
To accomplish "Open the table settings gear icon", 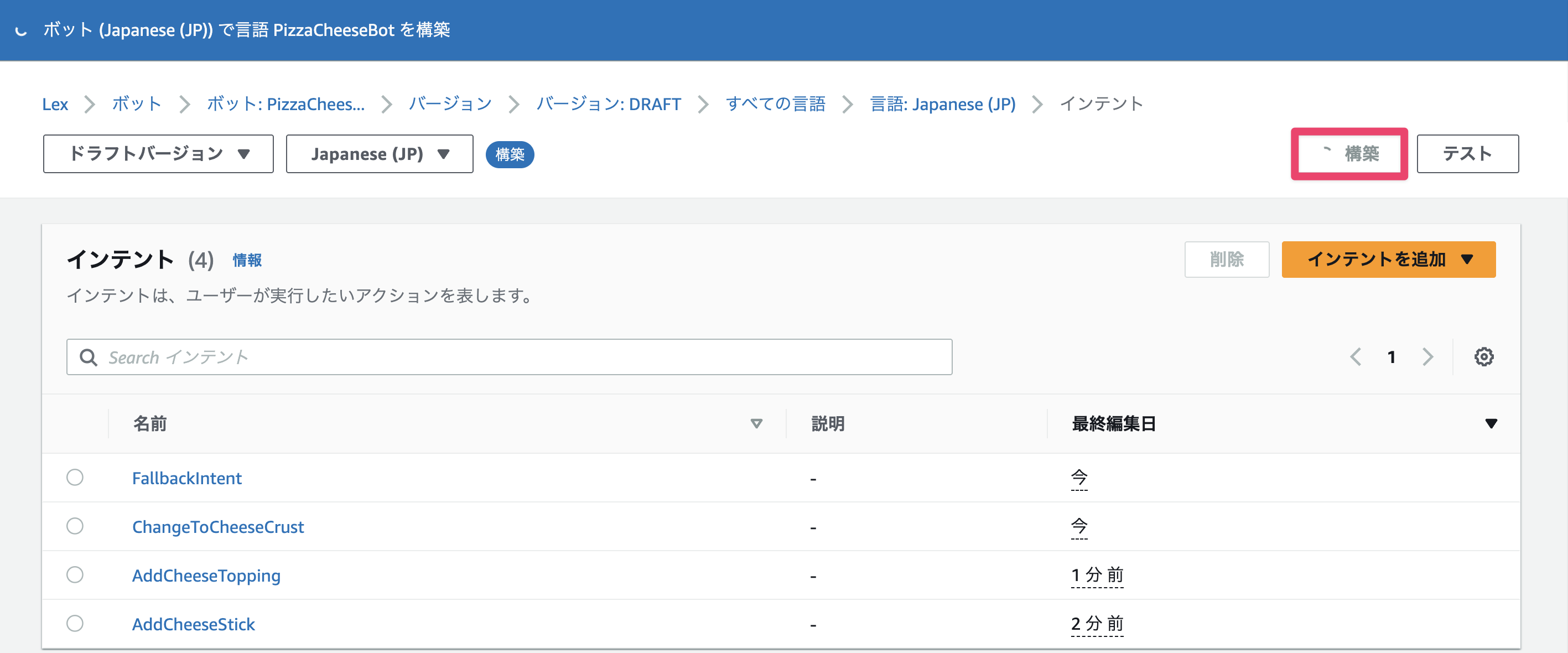I will (x=1485, y=356).
